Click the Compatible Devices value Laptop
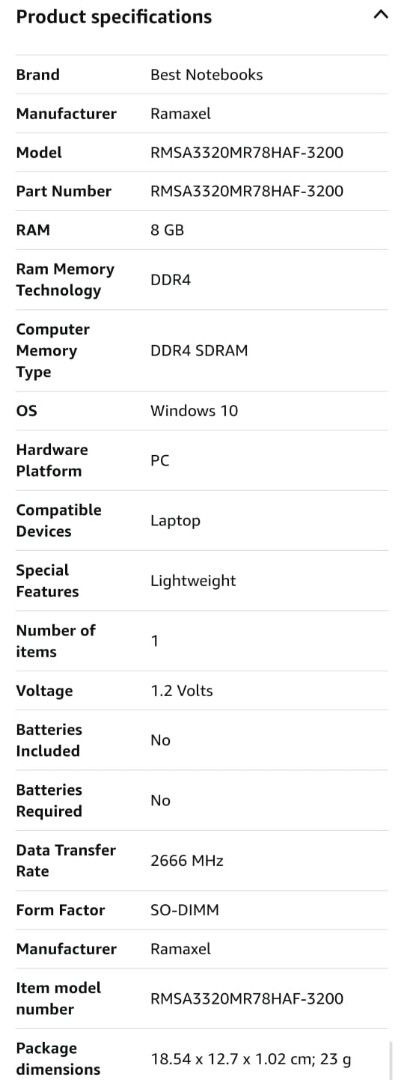 tap(176, 521)
